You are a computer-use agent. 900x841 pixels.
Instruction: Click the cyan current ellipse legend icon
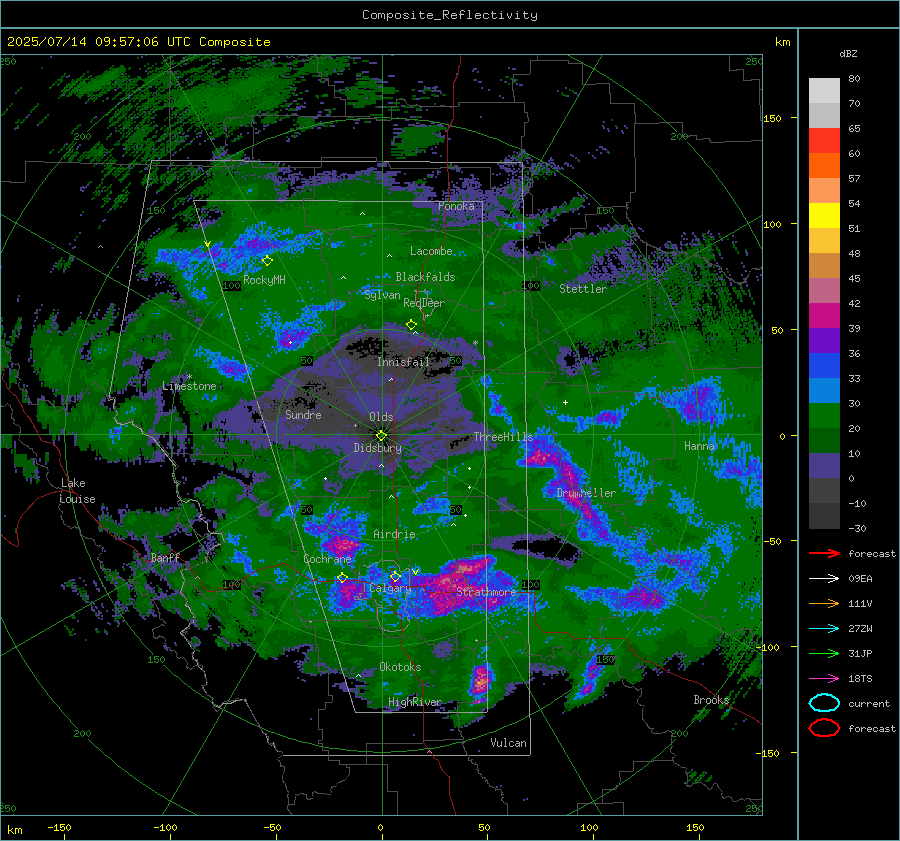pos(824,703)
